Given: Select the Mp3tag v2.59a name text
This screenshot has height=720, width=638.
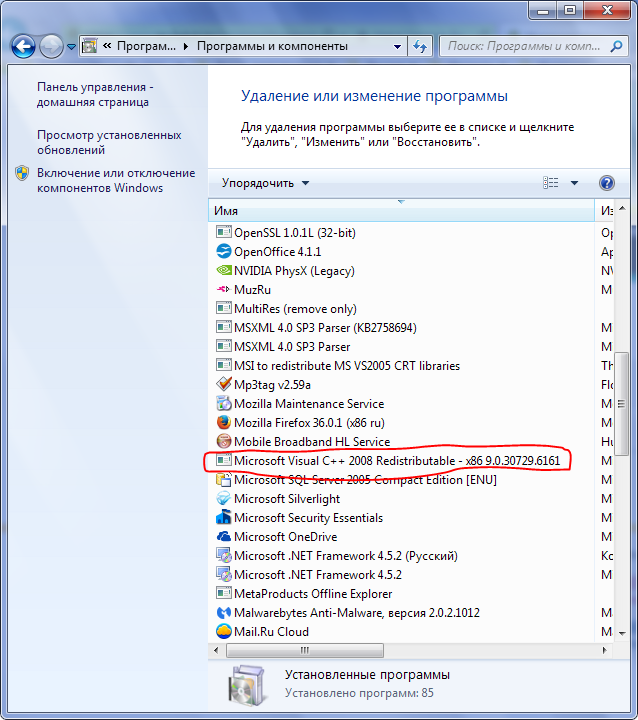Looking at the screenshot, I should pyautogui.click(x=272, y=385).
